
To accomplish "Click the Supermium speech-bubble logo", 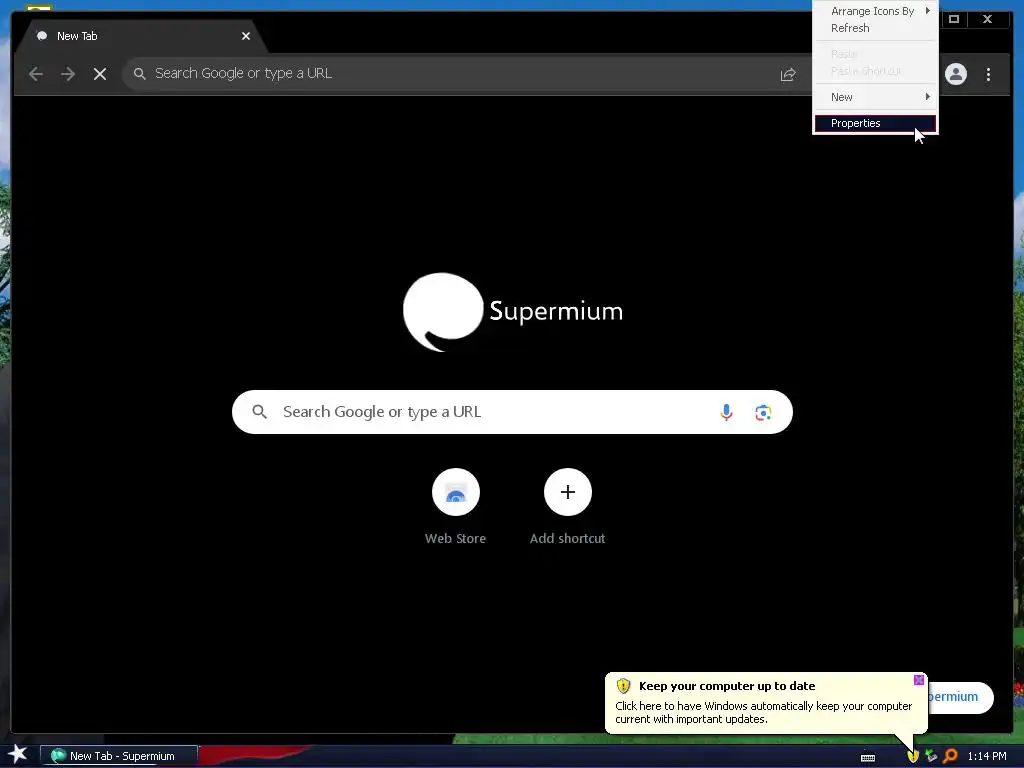I will click(x=443, y=312).
